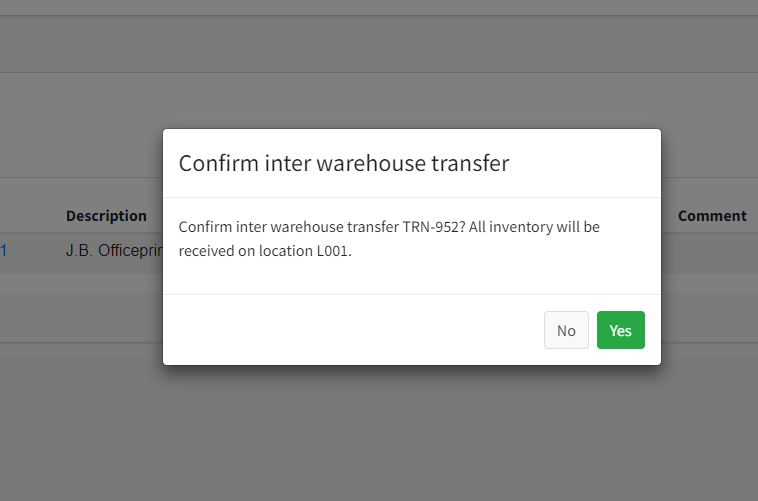Click the Comment column header

pyautogui.click(x=711, y=216)
